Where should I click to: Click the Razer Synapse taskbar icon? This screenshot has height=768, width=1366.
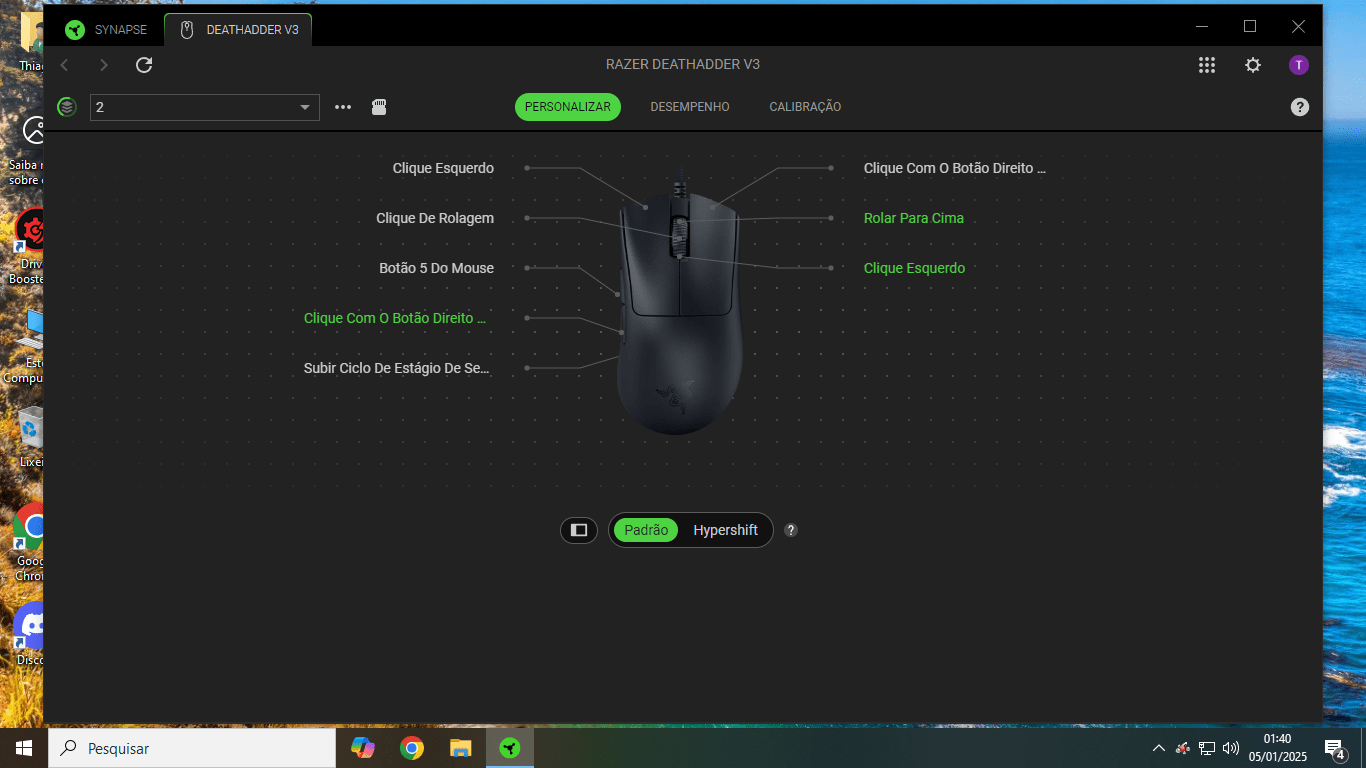(510, 748)
